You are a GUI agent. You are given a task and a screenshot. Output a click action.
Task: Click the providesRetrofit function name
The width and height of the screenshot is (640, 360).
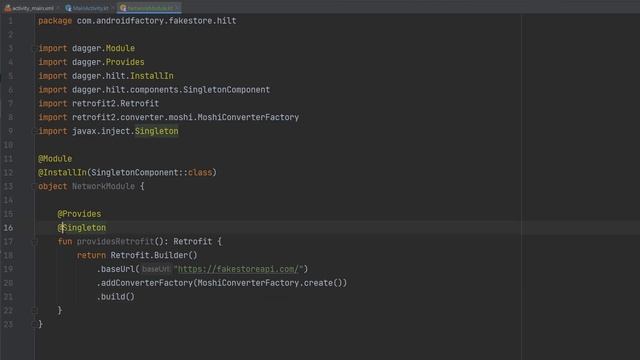[x=116, y=242]
